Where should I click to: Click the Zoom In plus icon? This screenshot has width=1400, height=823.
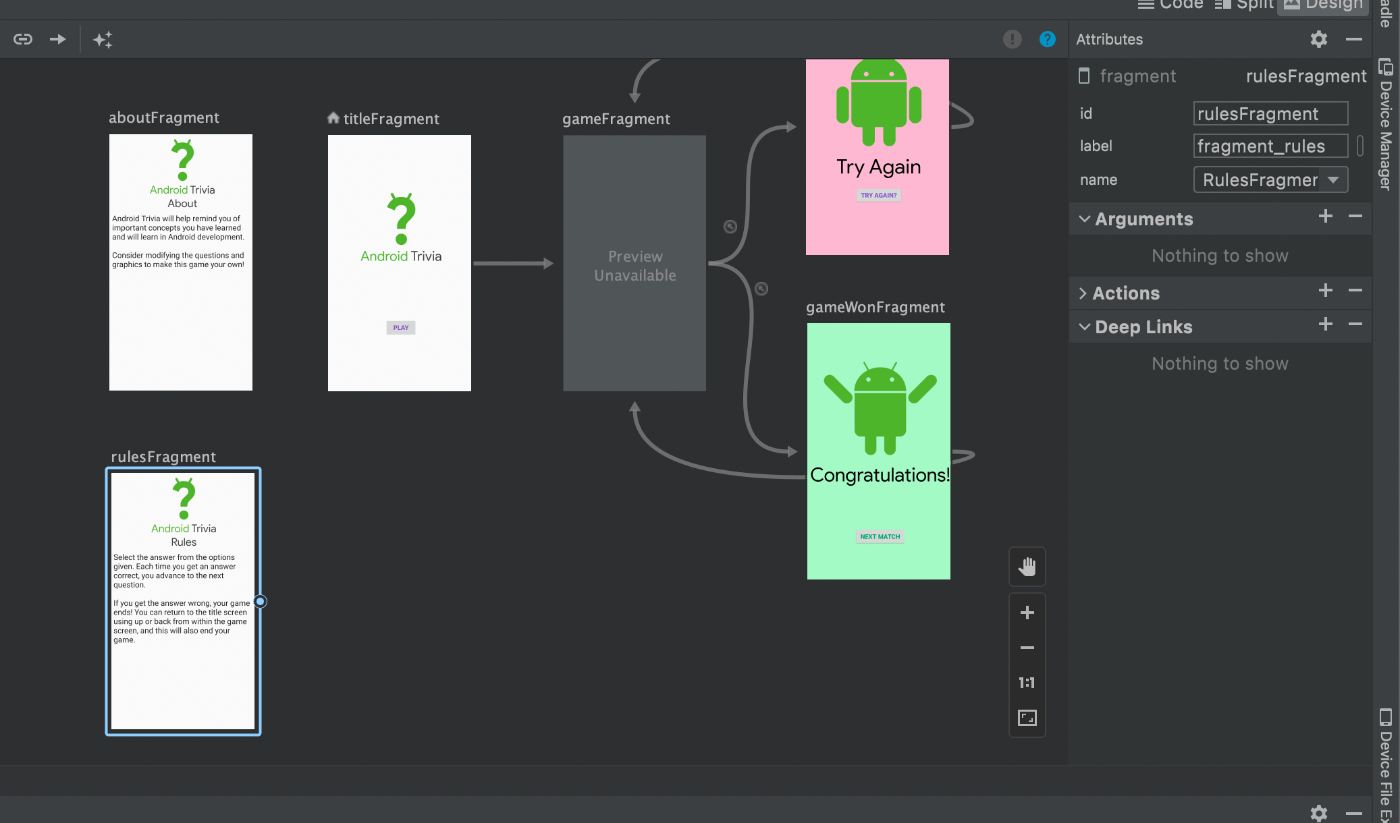1026,612
